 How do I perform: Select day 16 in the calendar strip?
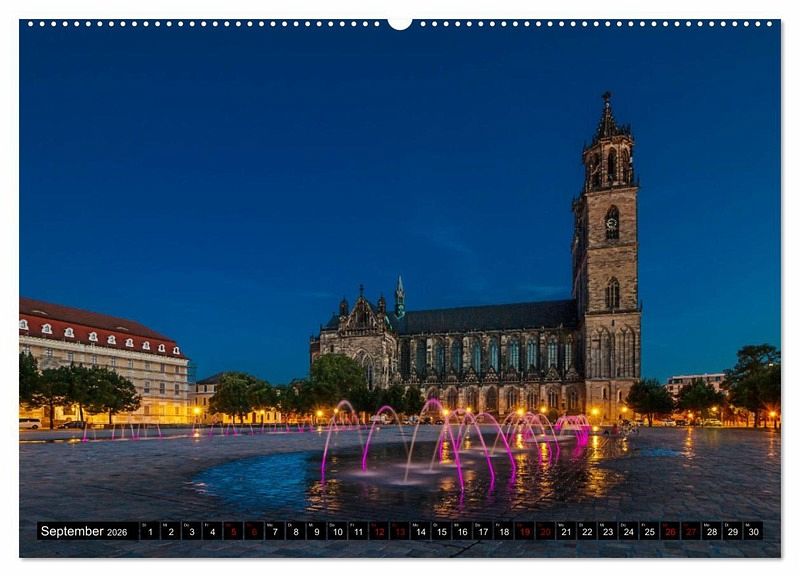[x=462, y=531]
